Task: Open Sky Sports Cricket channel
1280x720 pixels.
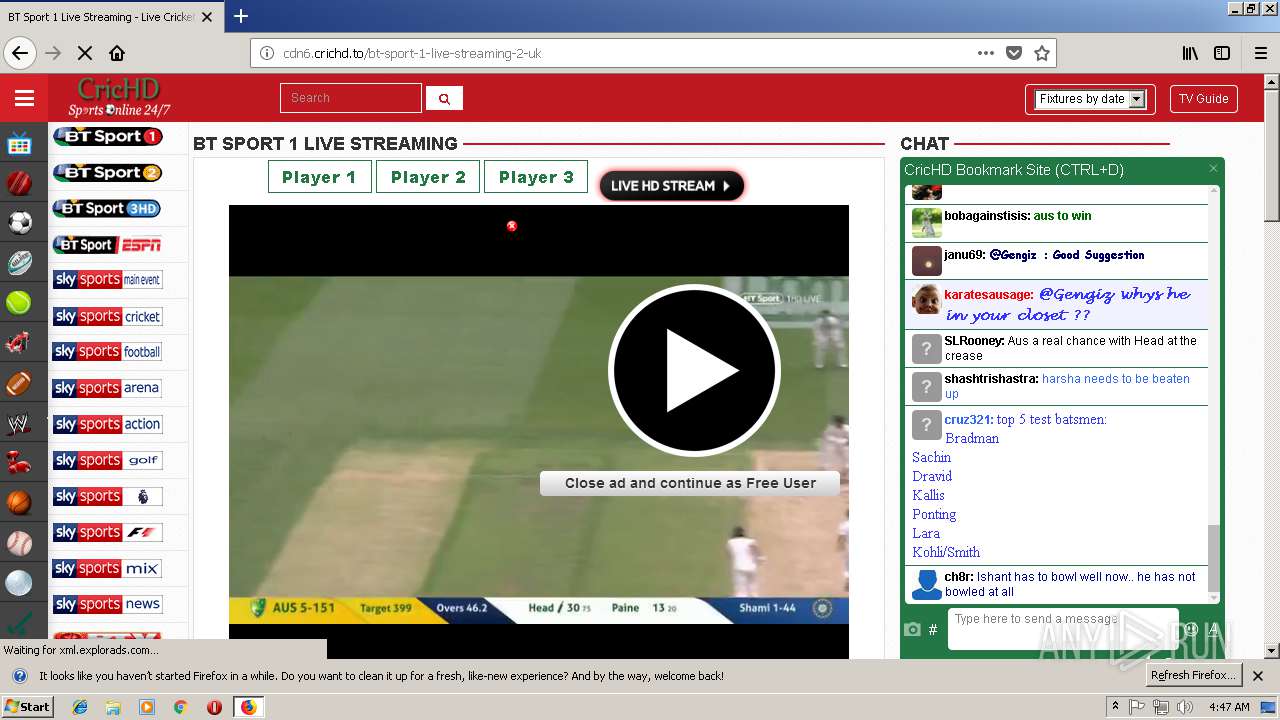Action: pyautogui.click(x=108, y=316)
